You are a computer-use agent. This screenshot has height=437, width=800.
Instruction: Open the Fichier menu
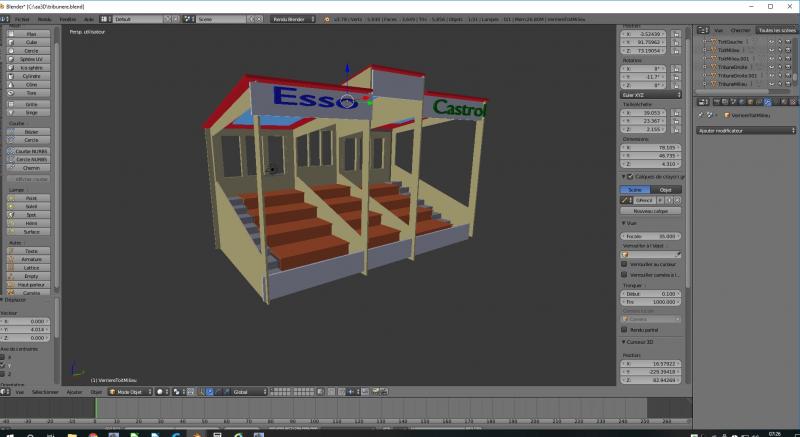pos(22,18)
